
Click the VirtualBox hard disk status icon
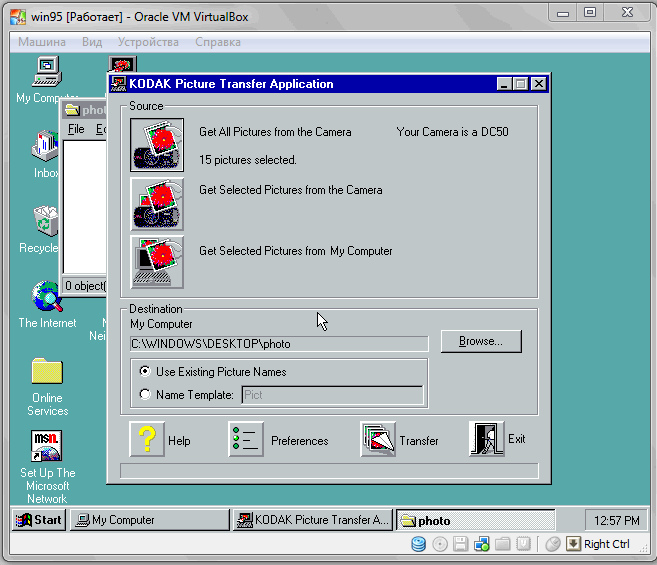(x=419, y=544)
